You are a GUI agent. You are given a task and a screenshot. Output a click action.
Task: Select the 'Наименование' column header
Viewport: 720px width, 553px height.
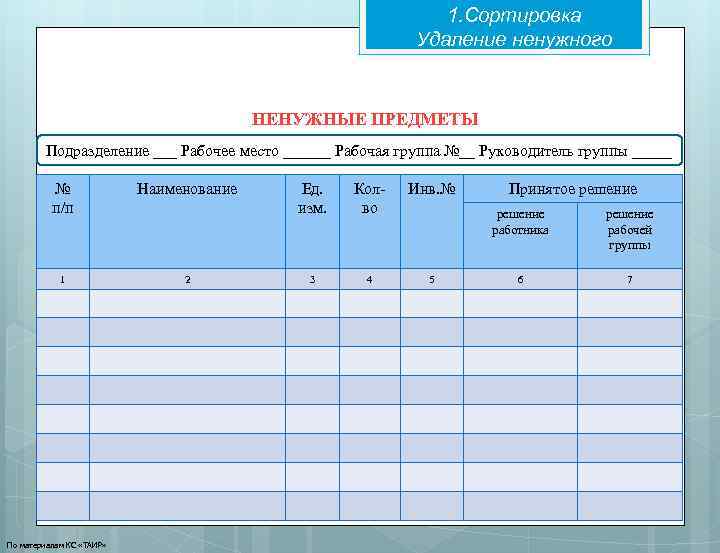[x=187, y=221]
